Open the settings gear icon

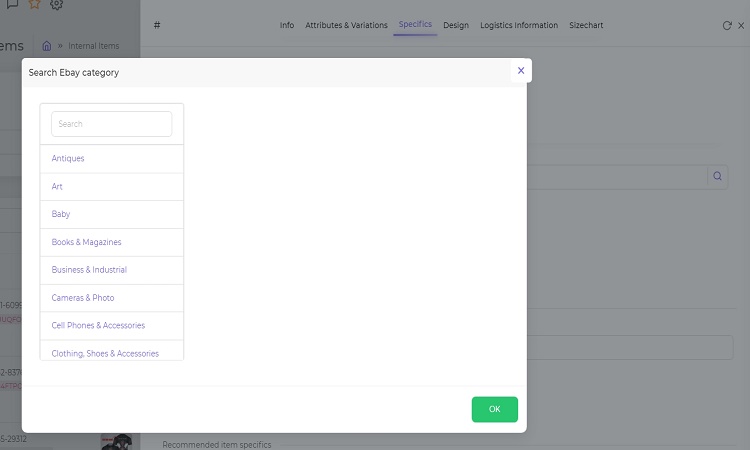56,4
